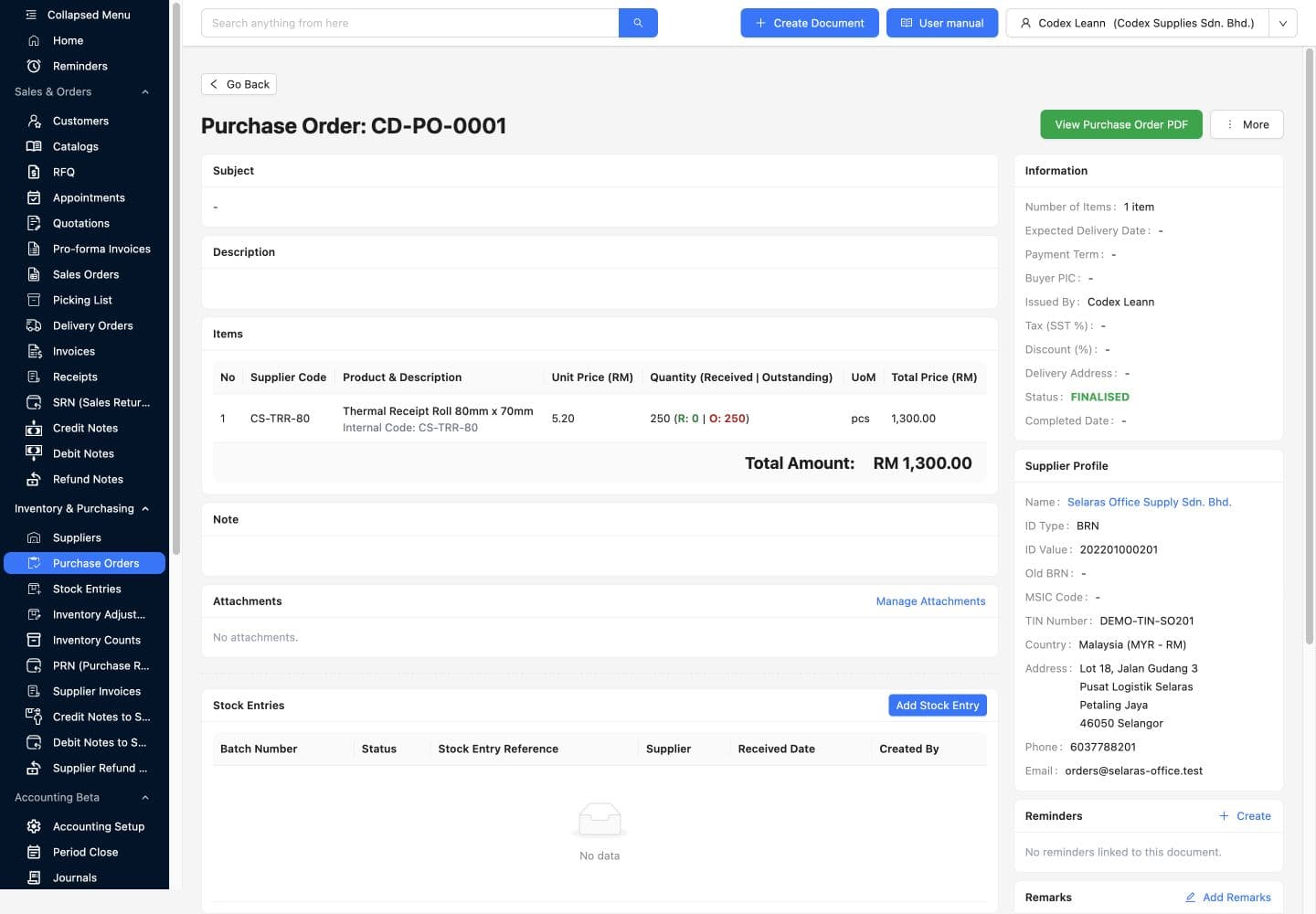Open the More actions menu
The image size is (1316, 914).
pos(1247,124)
